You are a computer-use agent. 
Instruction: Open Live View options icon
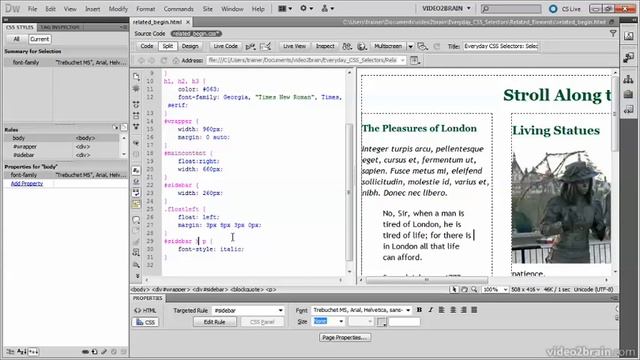(415, 60)
